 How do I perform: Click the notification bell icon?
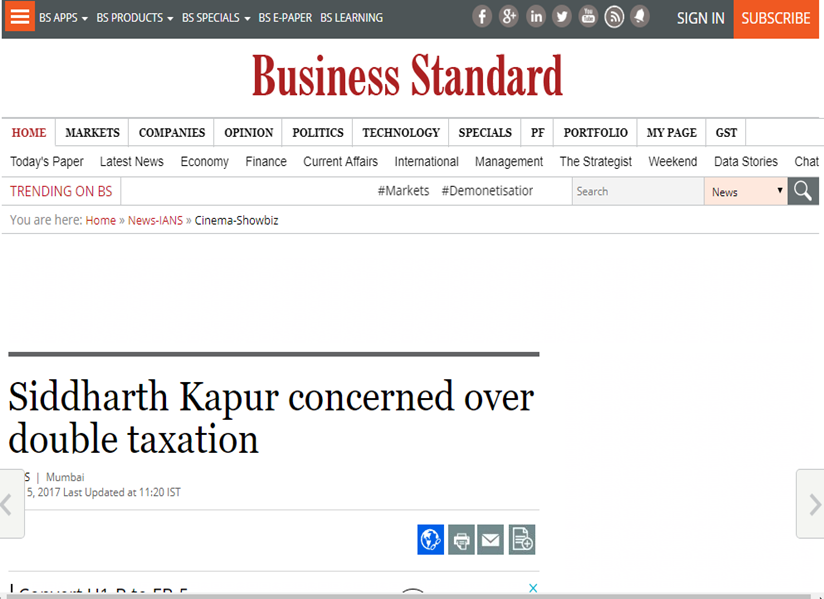coord(640,17)
